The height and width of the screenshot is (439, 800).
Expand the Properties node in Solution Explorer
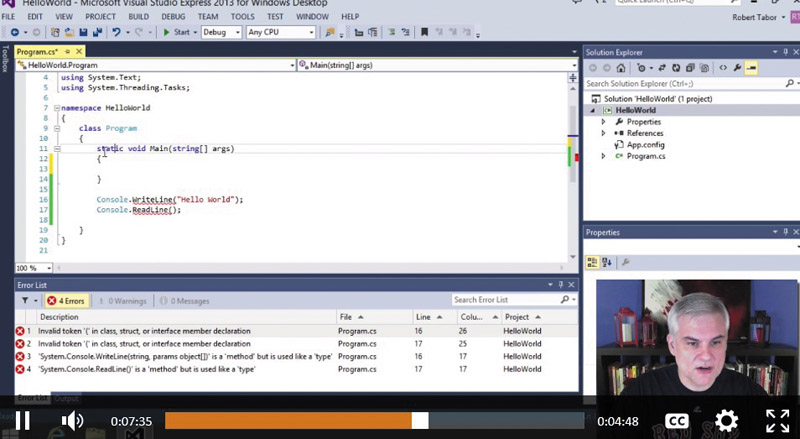click(604, 122)
